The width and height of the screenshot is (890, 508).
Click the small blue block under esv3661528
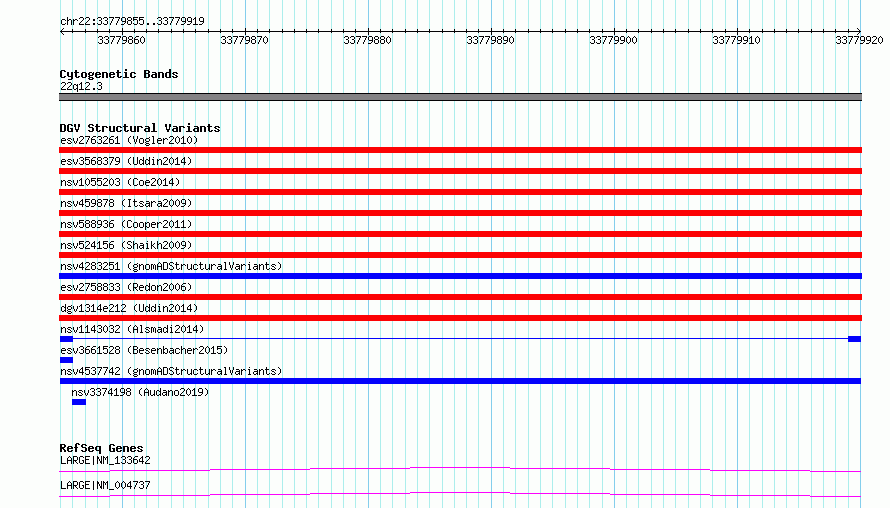tap(66, 360)
